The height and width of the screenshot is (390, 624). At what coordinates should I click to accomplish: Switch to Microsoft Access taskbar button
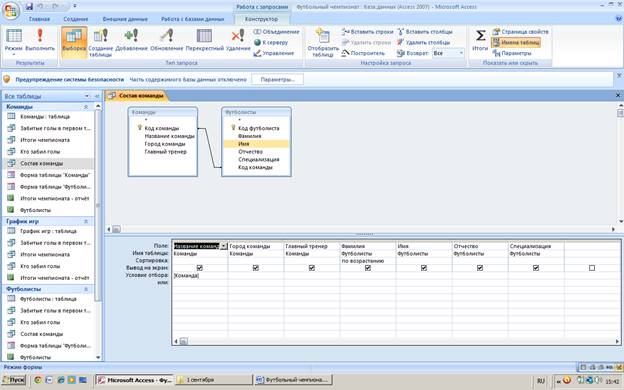[x=135, y=380]
